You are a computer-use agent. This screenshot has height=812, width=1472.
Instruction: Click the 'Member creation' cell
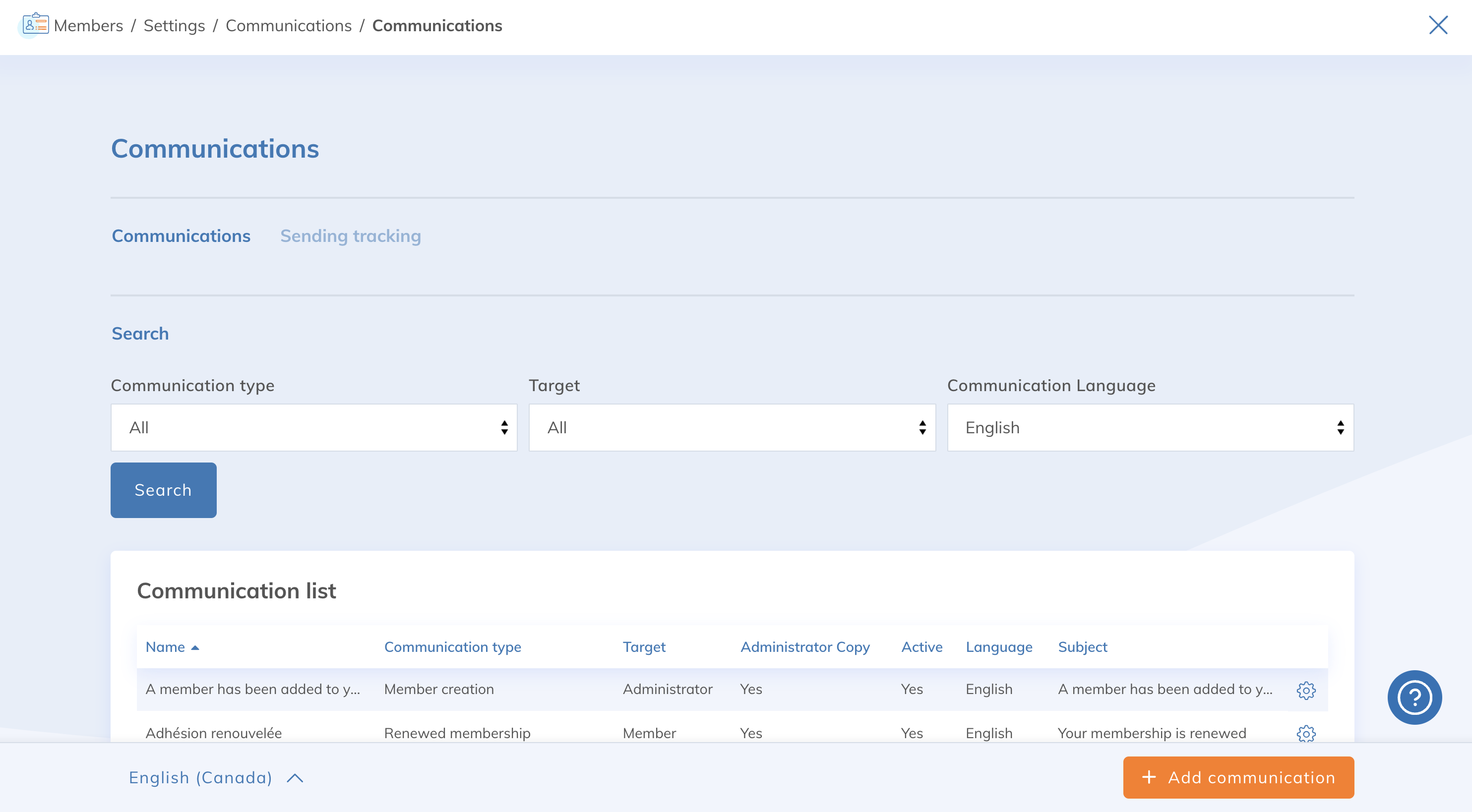439,689
